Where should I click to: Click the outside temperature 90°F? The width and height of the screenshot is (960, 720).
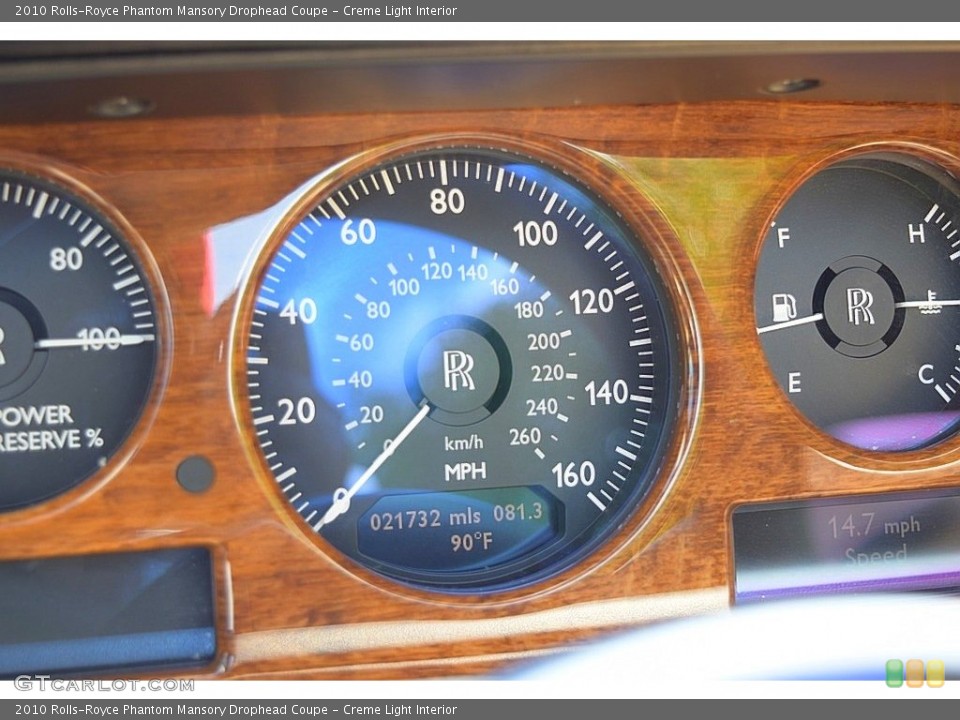471,542
